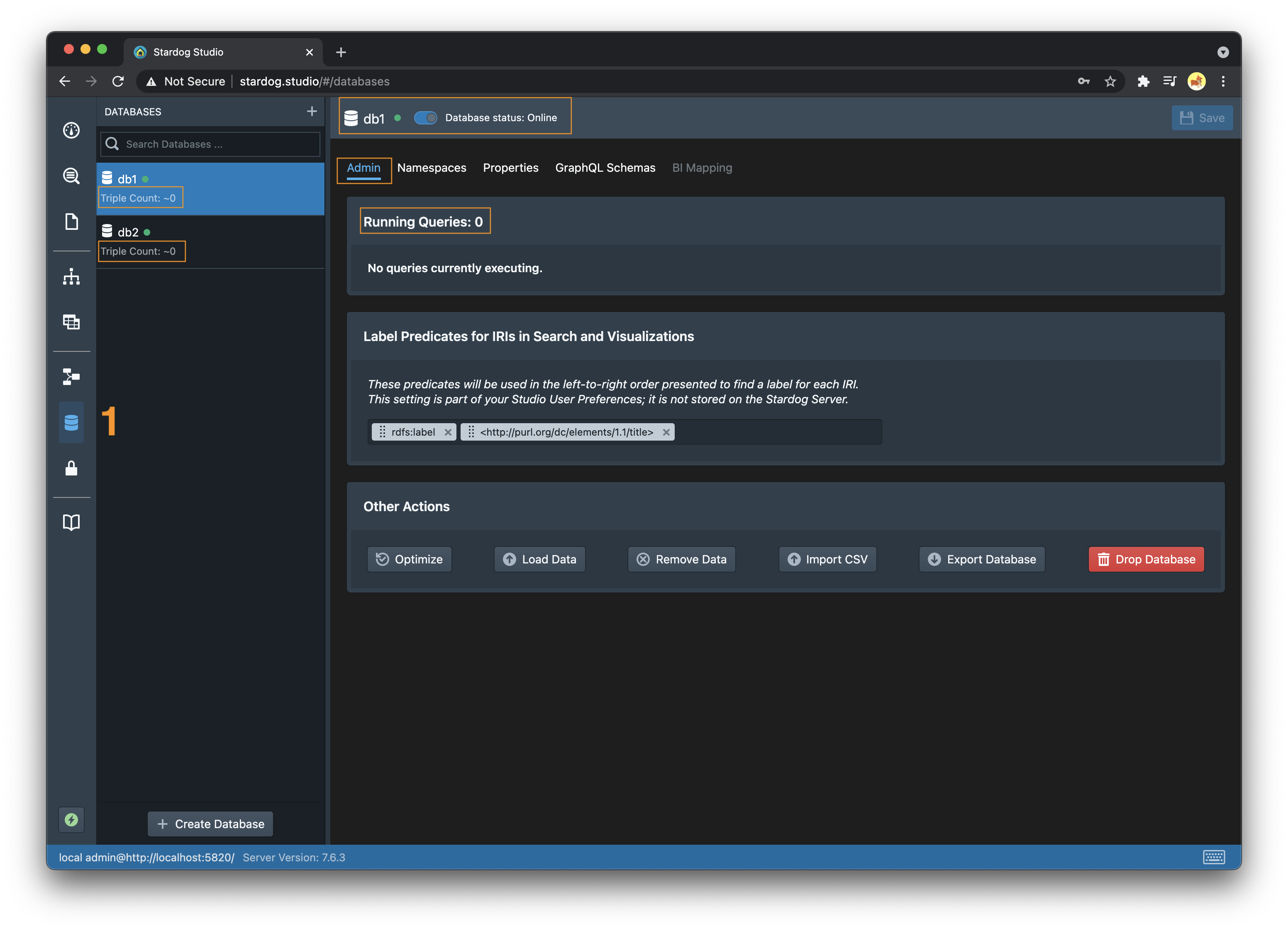Remove the dc elements title predicate tag

pyautogui.click(x=666, y=433)
